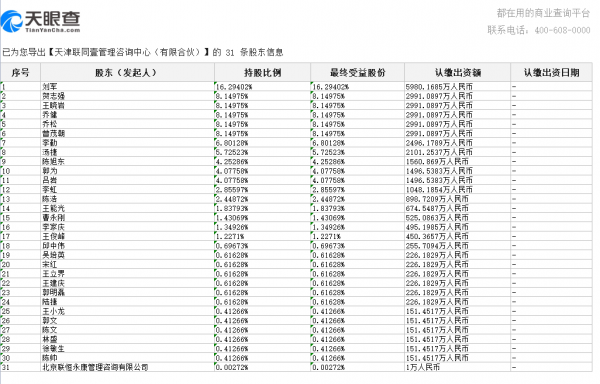
Task: Select shareholder name 陈旭东 in row 9
Action: point(53,161)
